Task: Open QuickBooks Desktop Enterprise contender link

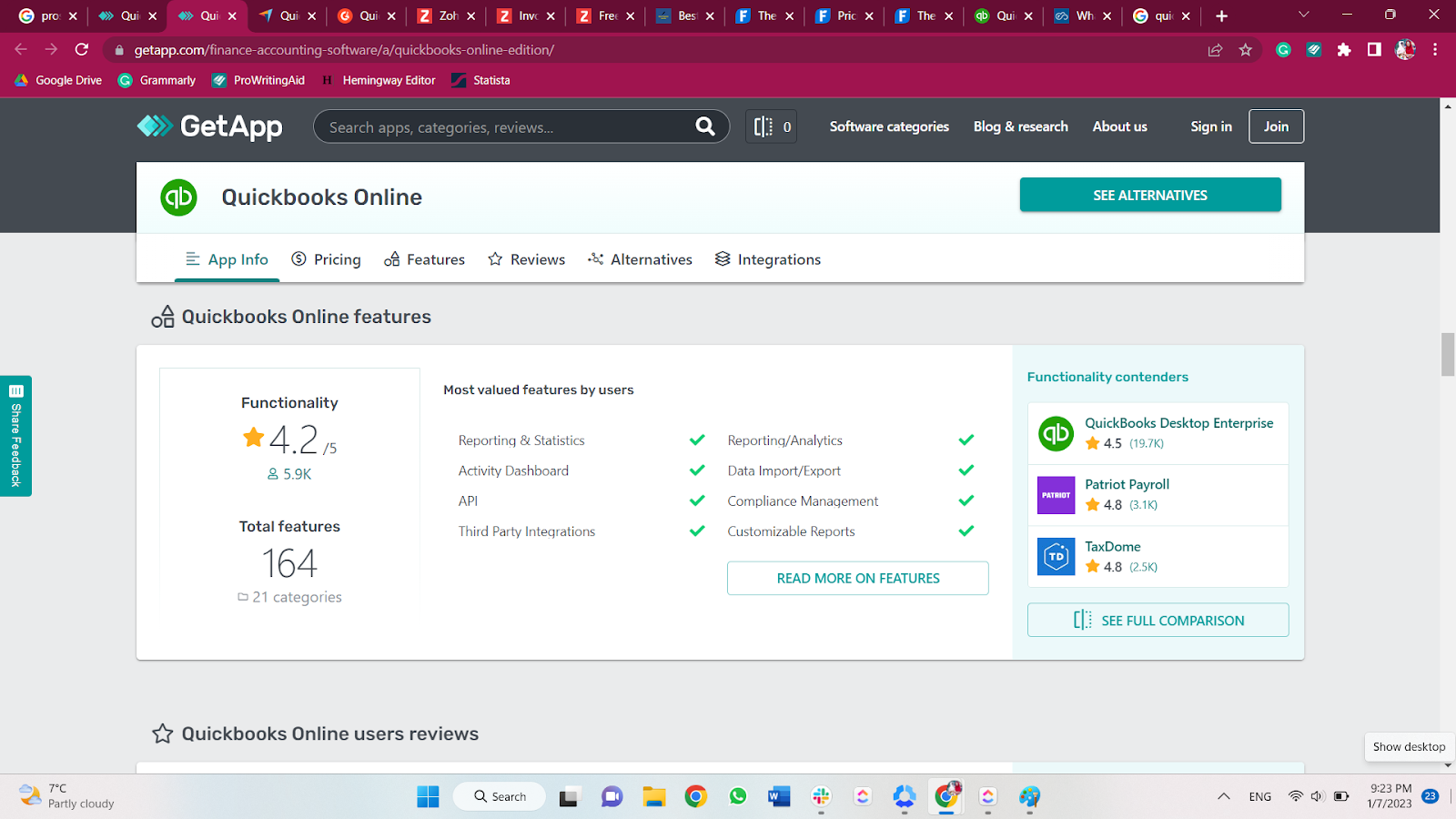Action: (1179, 423)
